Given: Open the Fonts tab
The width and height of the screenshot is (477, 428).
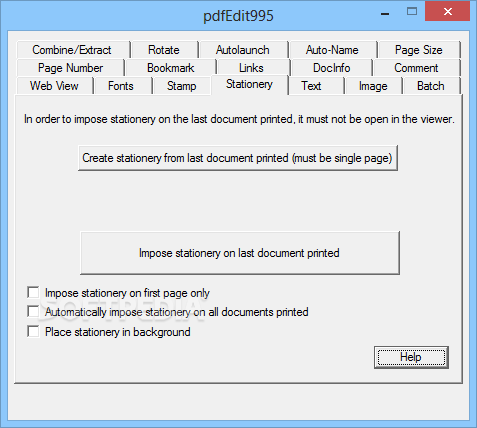Looking at the screenshot, I should click(123, 86).
